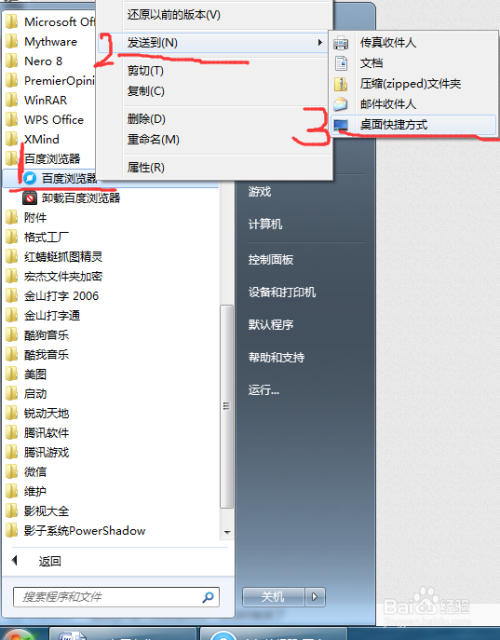Expand the 发送到(N) submenu arrow
Screen dimensions: 500x640
(320, 42)
